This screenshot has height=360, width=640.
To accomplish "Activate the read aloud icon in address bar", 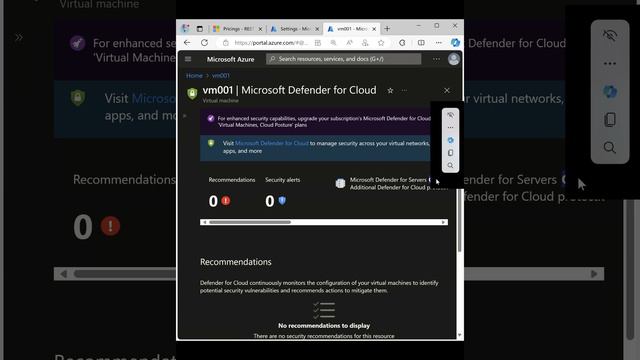I will [x=349, y=43].
